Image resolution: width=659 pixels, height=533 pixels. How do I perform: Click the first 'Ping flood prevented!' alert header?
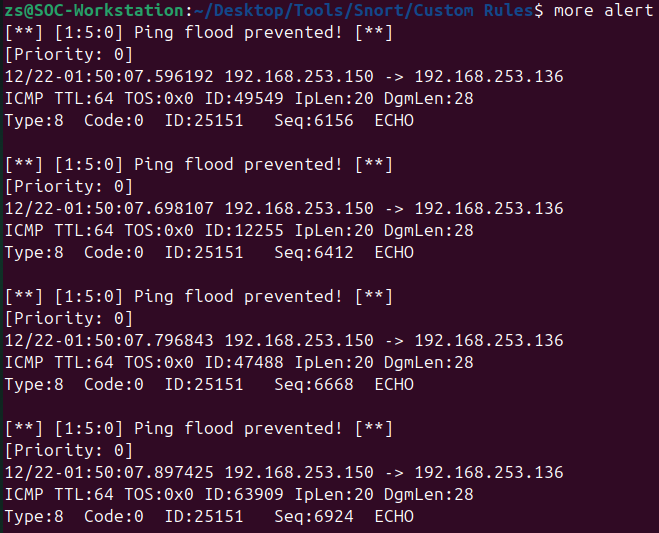click(199, 33)
